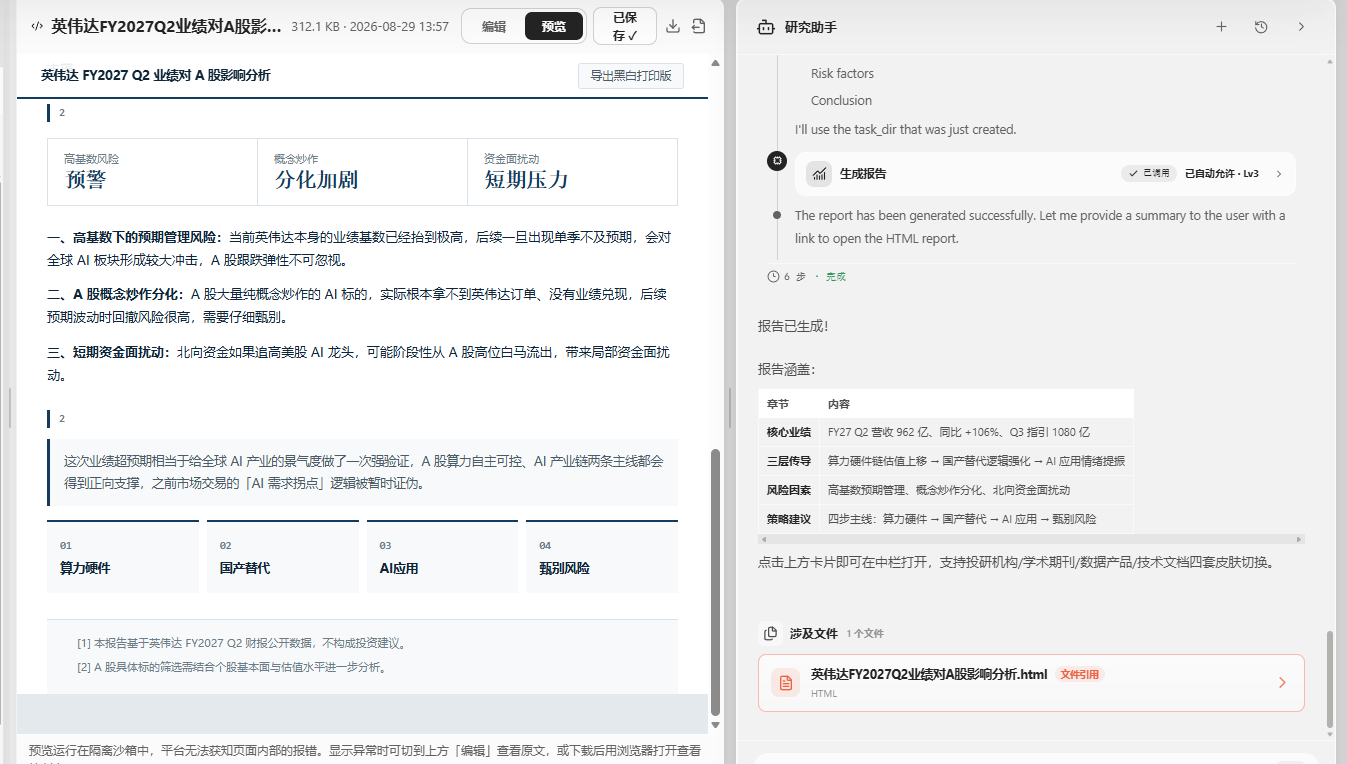
Task: Select the 01 算力硬件 card
Action: 123,557
